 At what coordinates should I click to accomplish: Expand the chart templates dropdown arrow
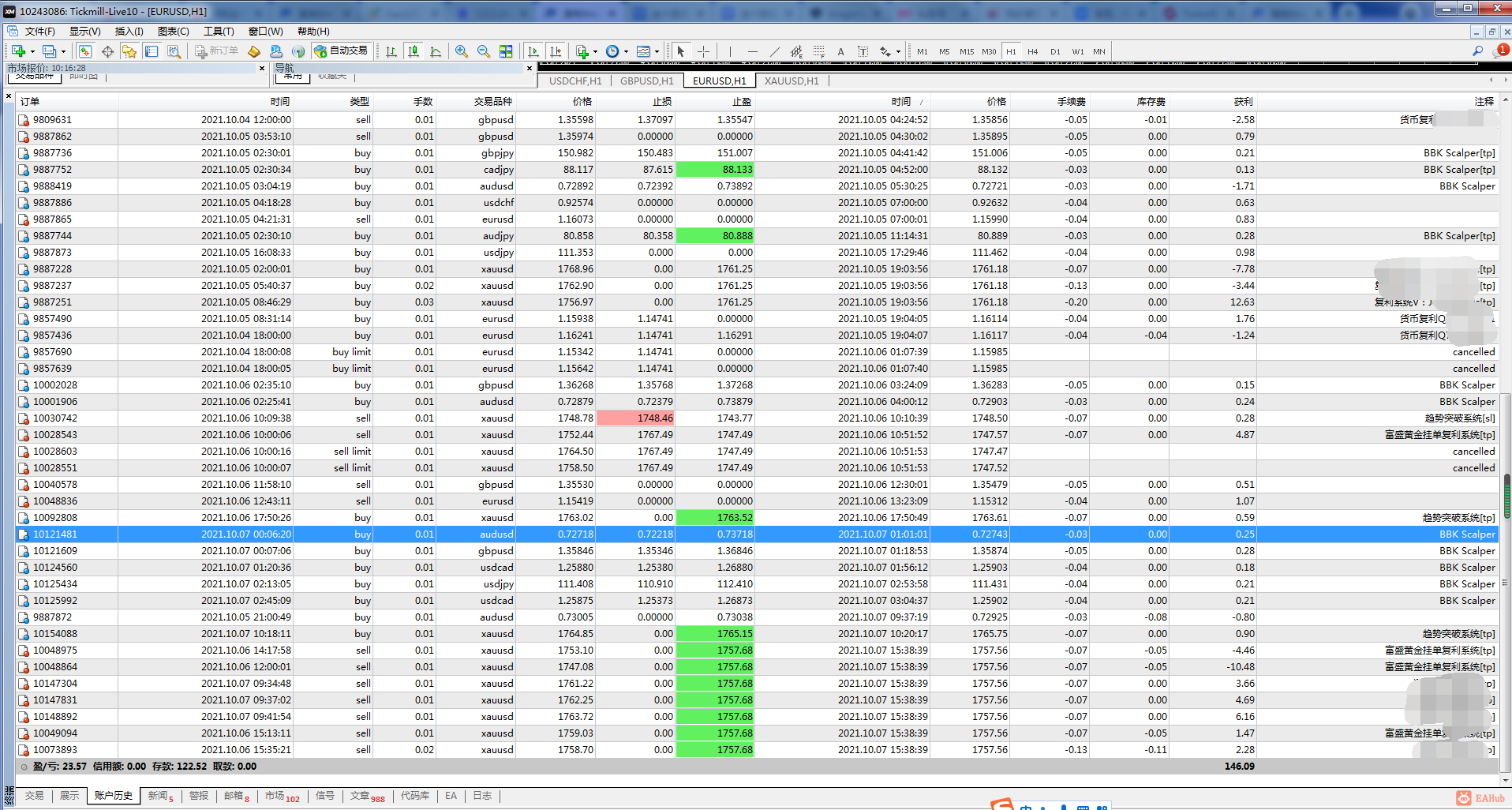click(657, 52)
